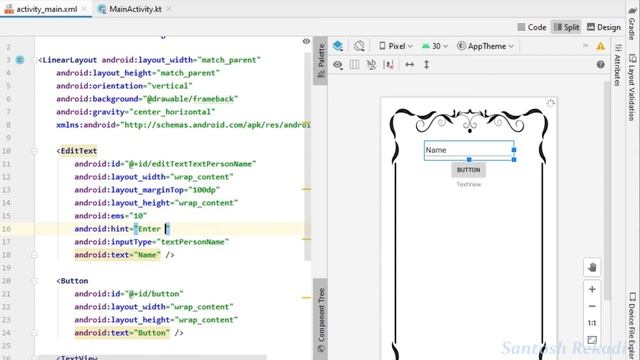Screen dimensions: 640x360
Task: Click the warning stripe marker beside line 13
Action: click(306, 189)
